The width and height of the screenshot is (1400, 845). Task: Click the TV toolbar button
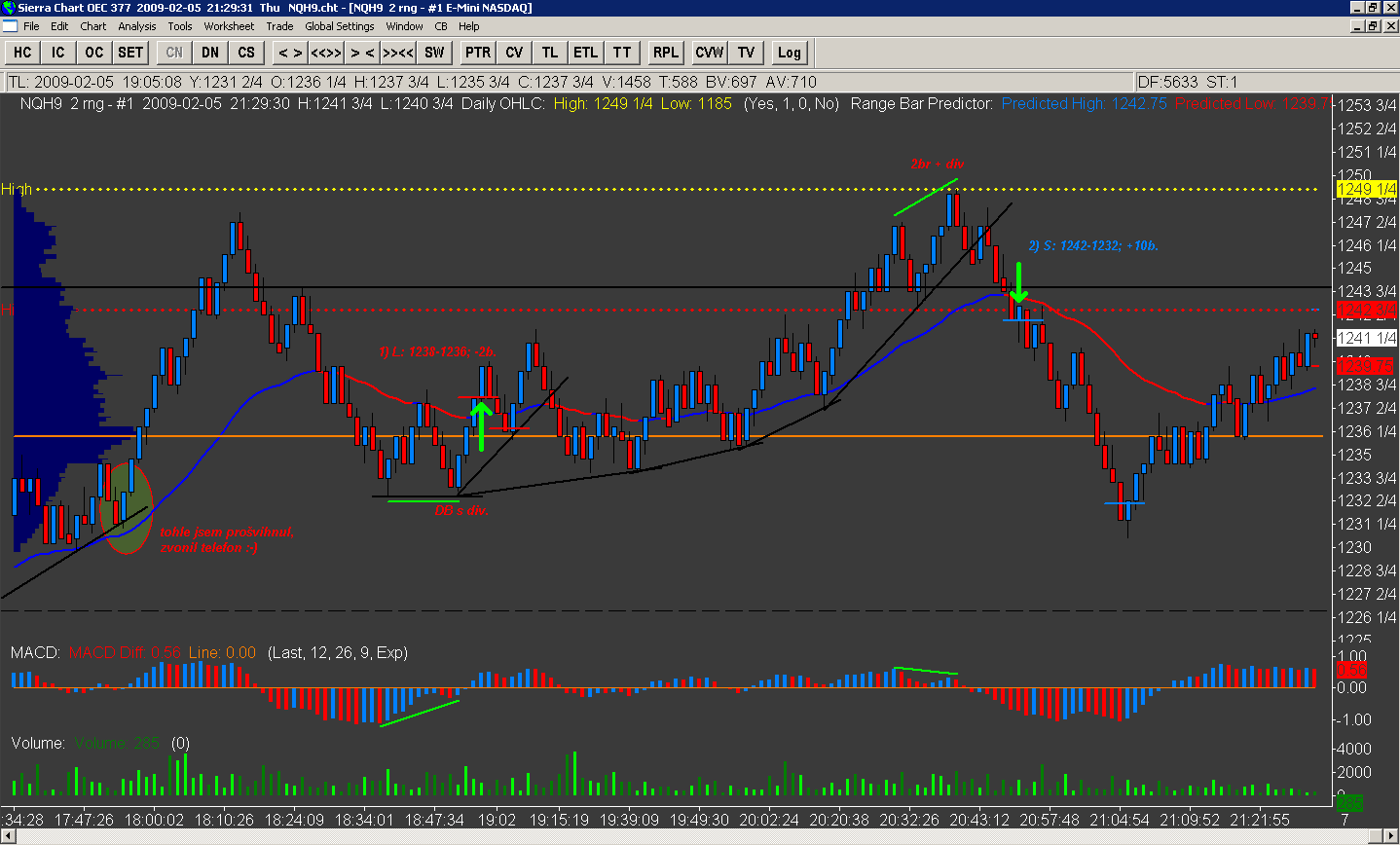tap(746, 53)
